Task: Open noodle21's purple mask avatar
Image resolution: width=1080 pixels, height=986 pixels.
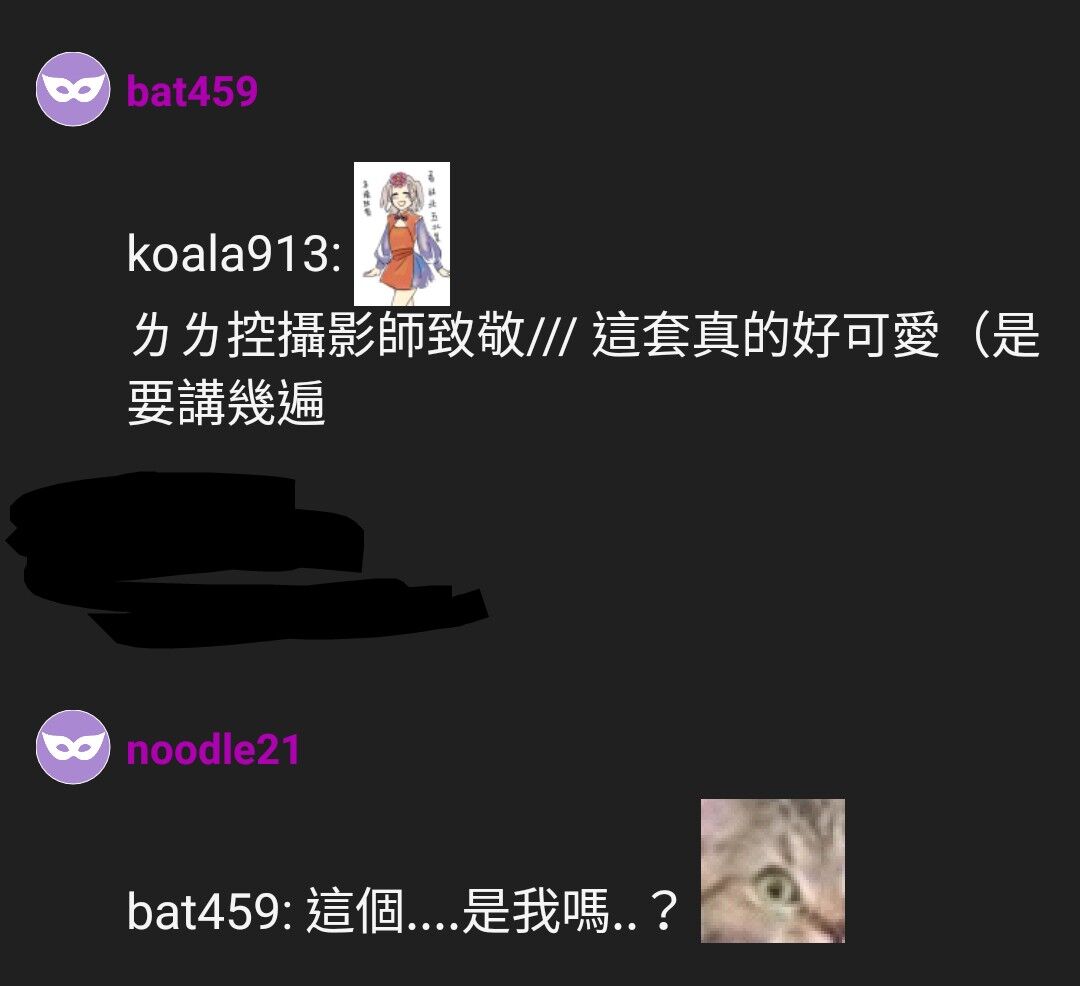Action: [x=73, y=747]
